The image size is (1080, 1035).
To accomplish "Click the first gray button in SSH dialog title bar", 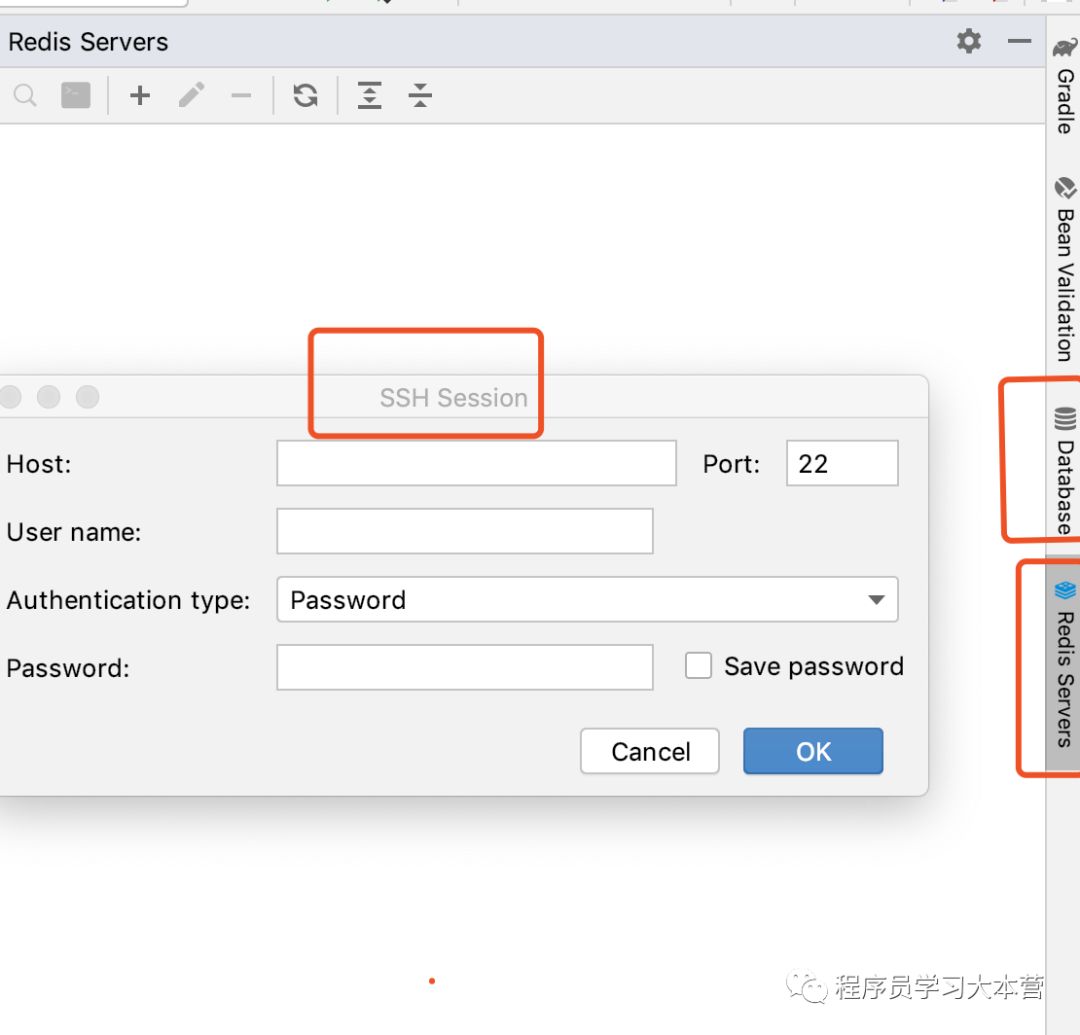I will click(x=10, y=397).
